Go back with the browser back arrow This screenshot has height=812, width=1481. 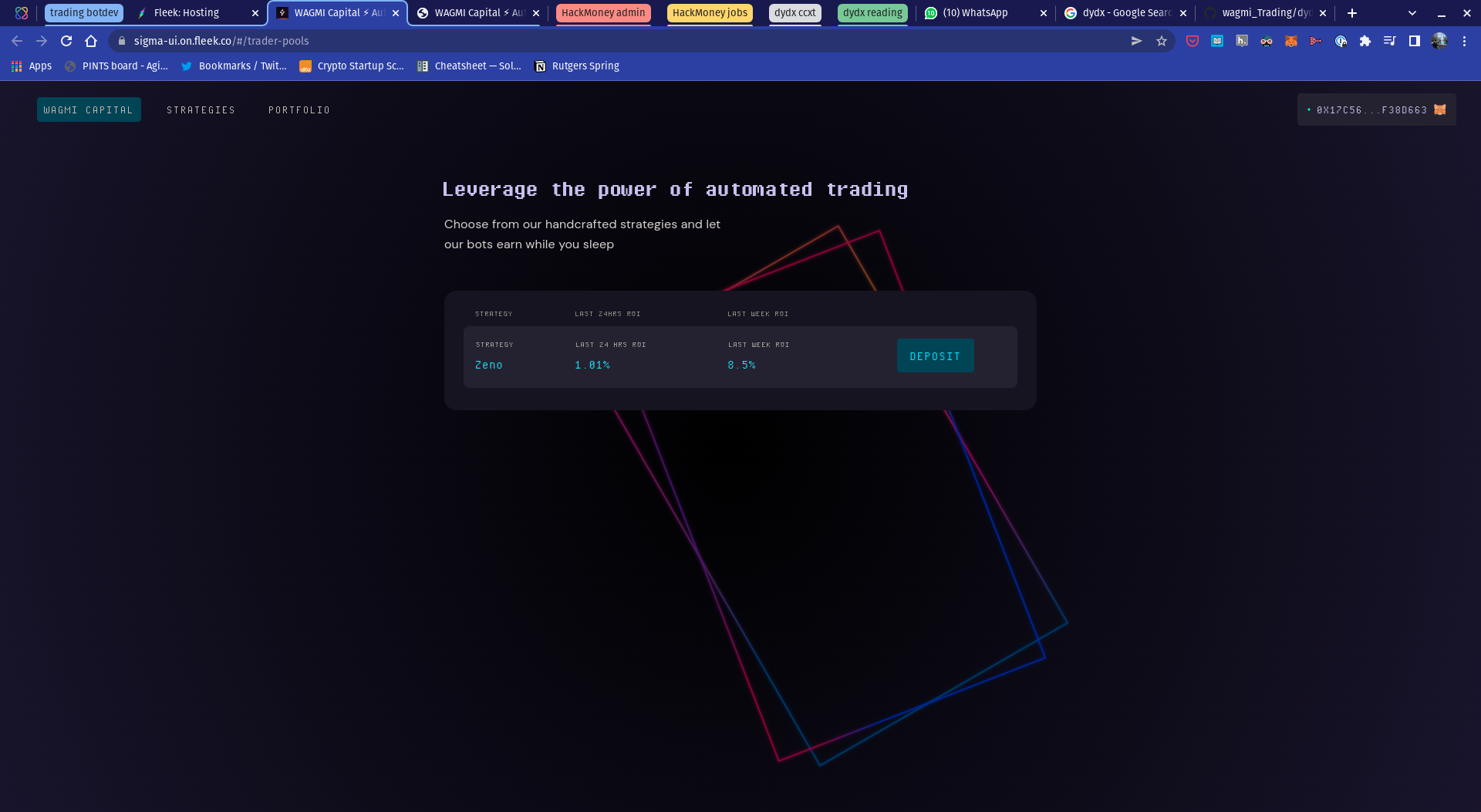(17, 41)
